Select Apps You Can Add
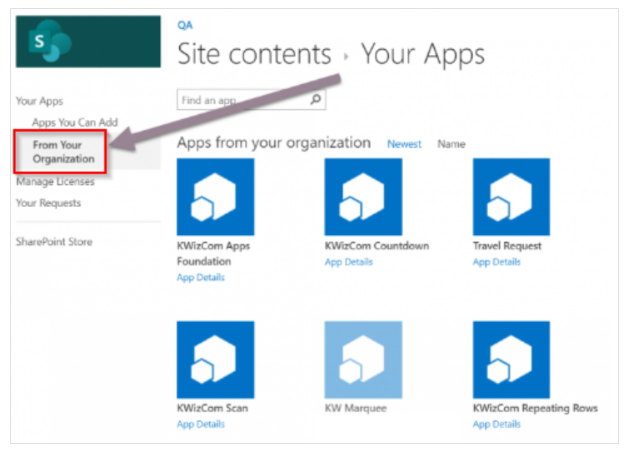 [75, 122]
